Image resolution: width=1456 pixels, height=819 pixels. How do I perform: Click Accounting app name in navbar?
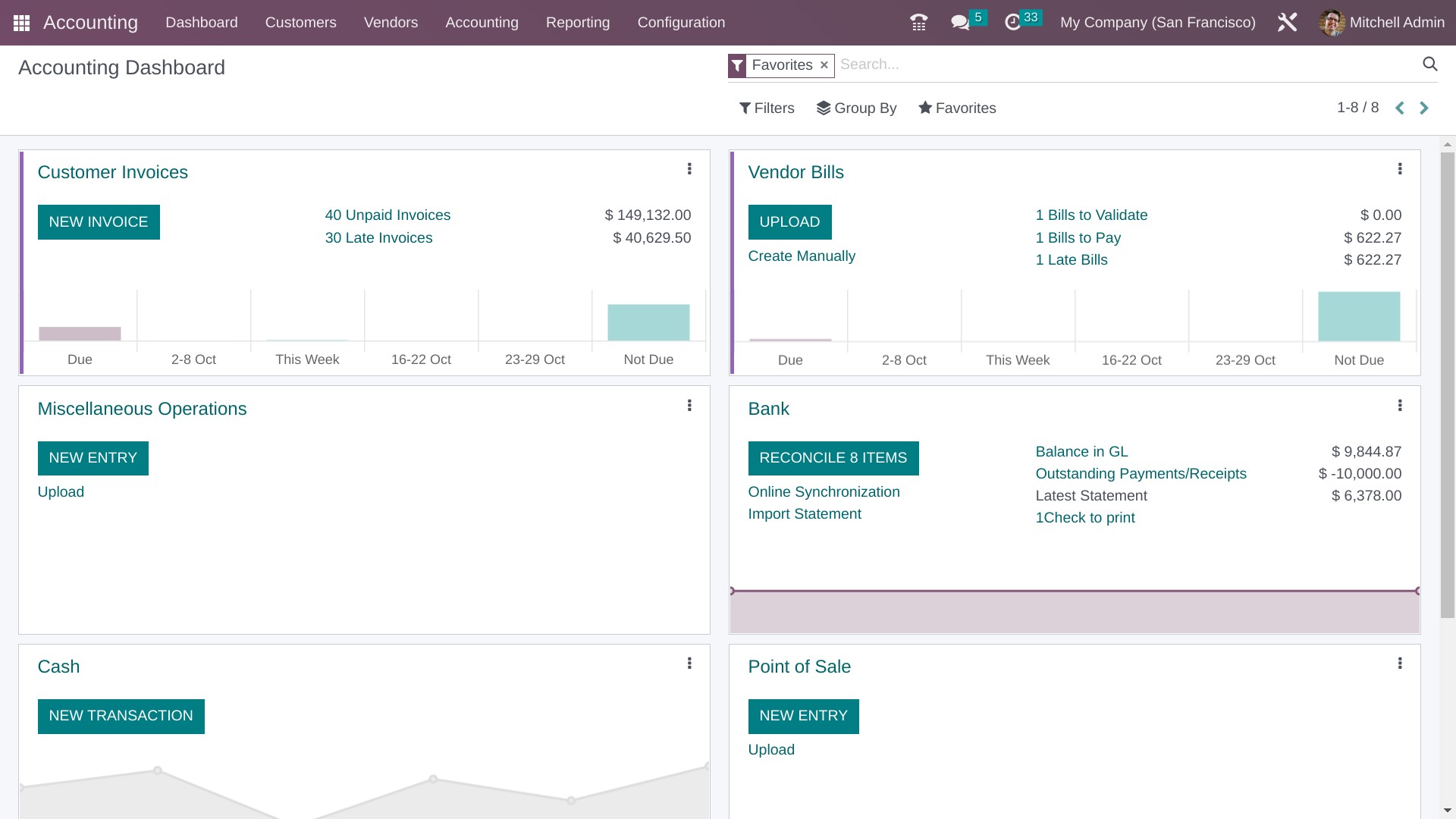(x=90, y=23)
